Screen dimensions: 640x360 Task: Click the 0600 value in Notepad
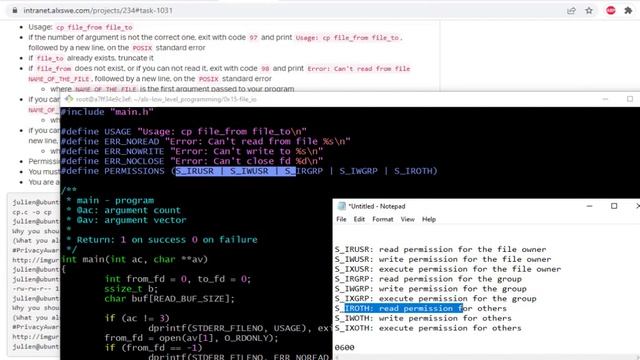(x=344, y=347)
